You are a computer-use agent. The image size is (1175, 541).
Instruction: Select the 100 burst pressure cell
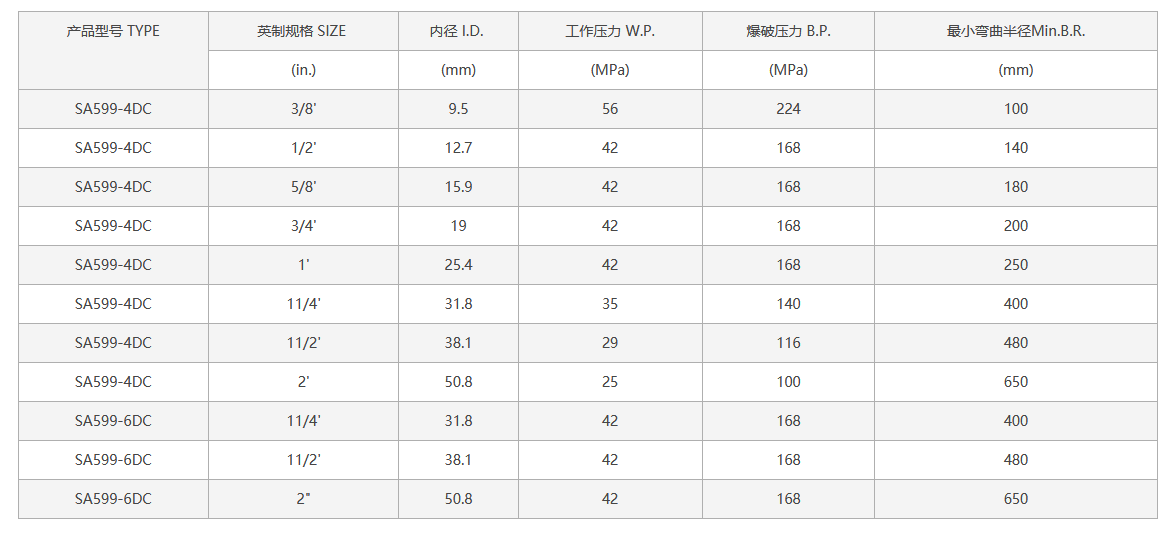tap(788, 382)
